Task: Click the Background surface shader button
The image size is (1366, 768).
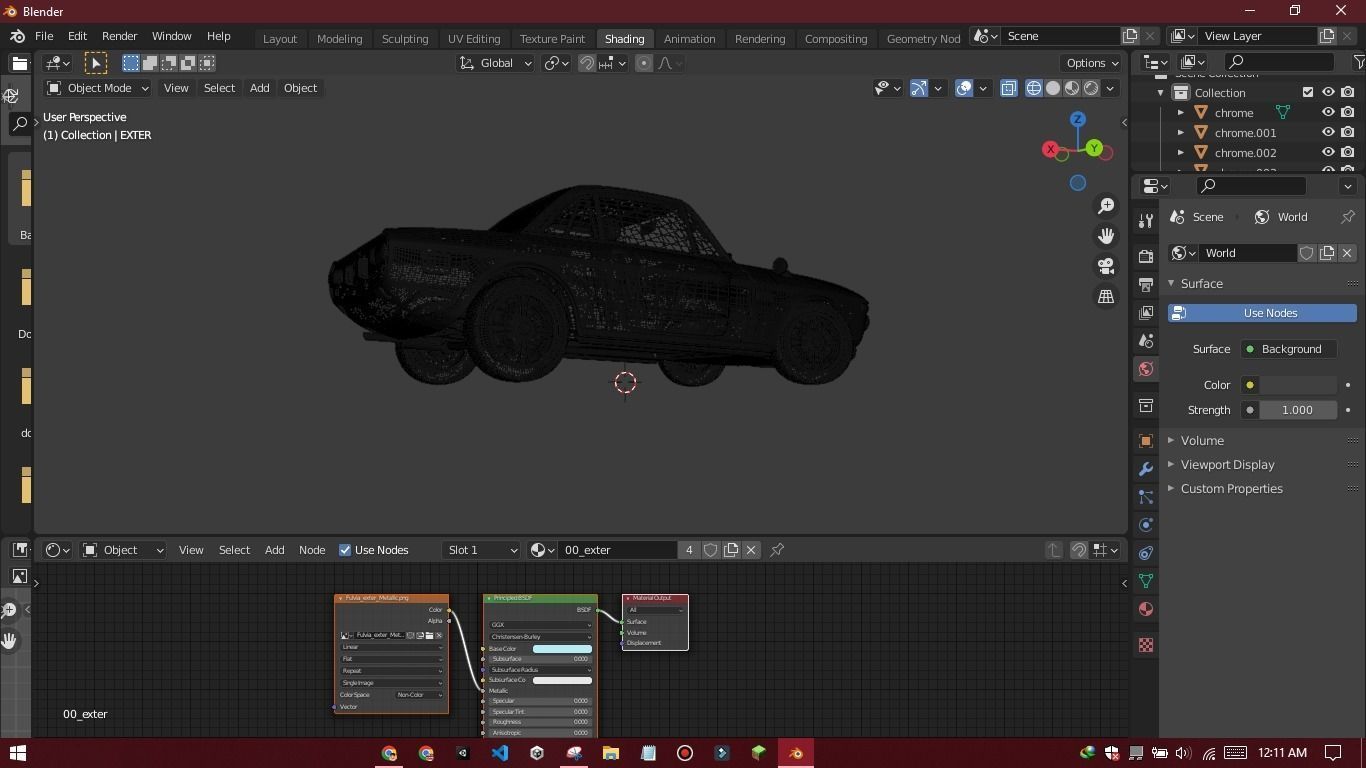Action: 1289,349
